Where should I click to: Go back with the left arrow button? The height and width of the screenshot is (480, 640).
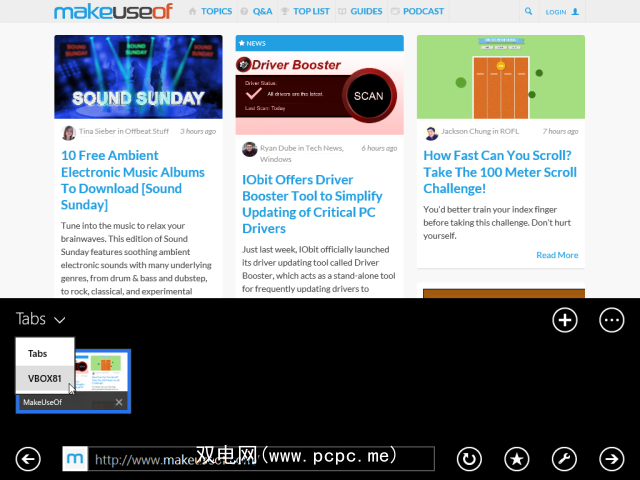28,459
